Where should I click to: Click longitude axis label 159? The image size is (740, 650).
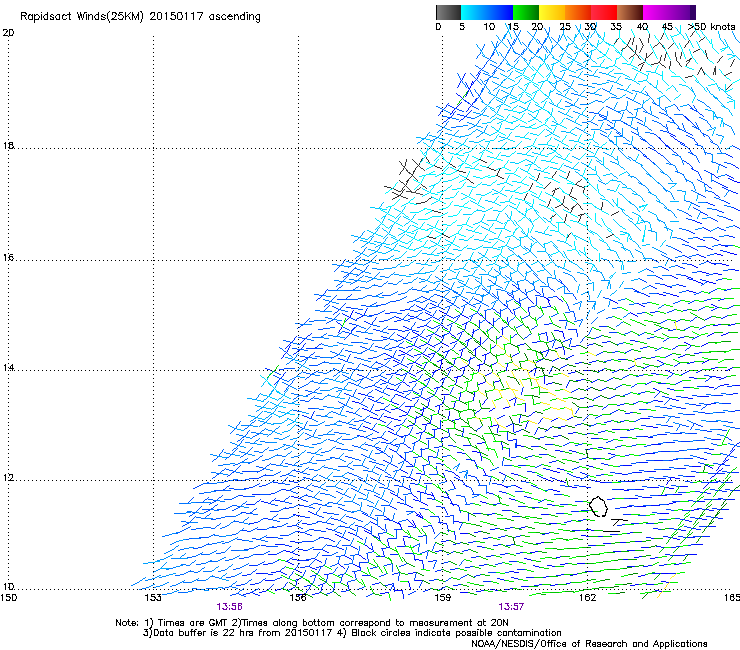pyautogui.click(x=442, y=598)
